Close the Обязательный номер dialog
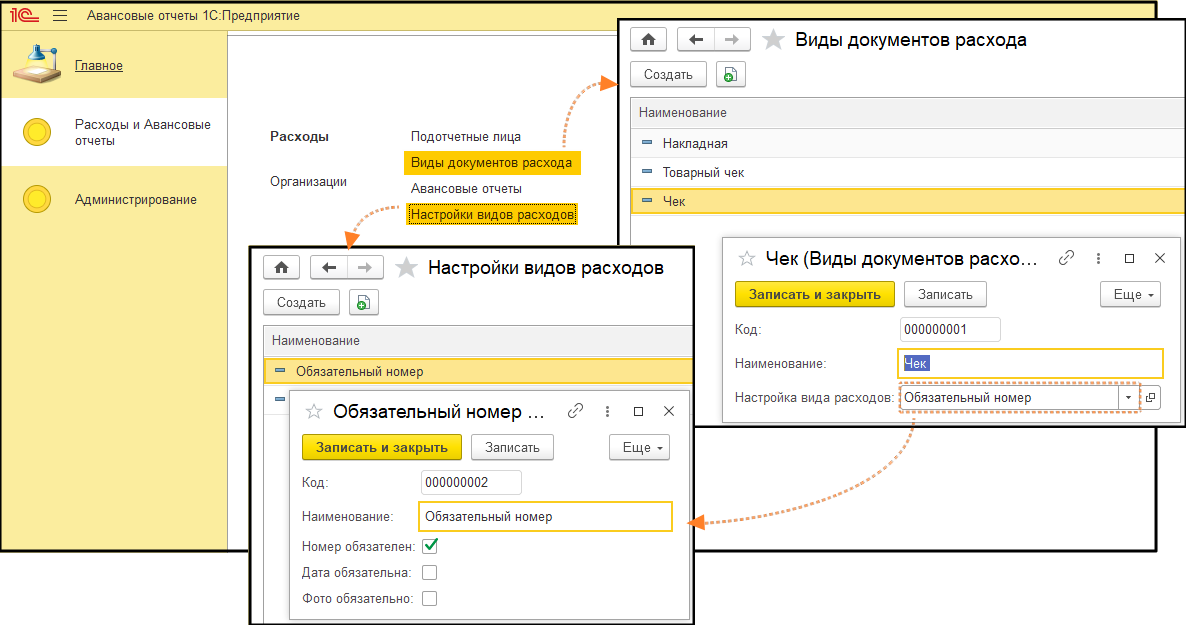1195x630 pixels. point(669,411)
